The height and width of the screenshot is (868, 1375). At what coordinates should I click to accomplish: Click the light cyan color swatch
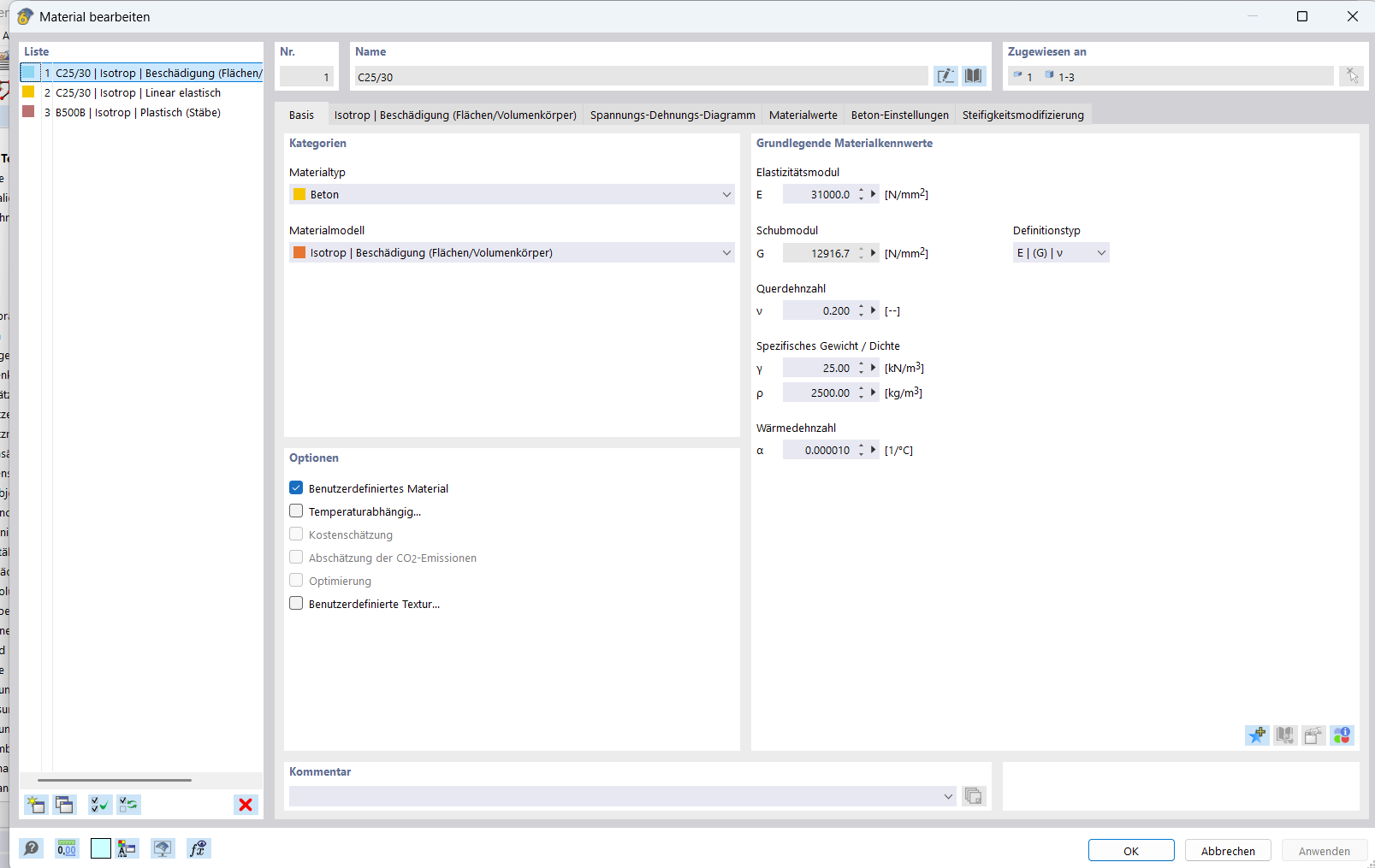point(101,848)
